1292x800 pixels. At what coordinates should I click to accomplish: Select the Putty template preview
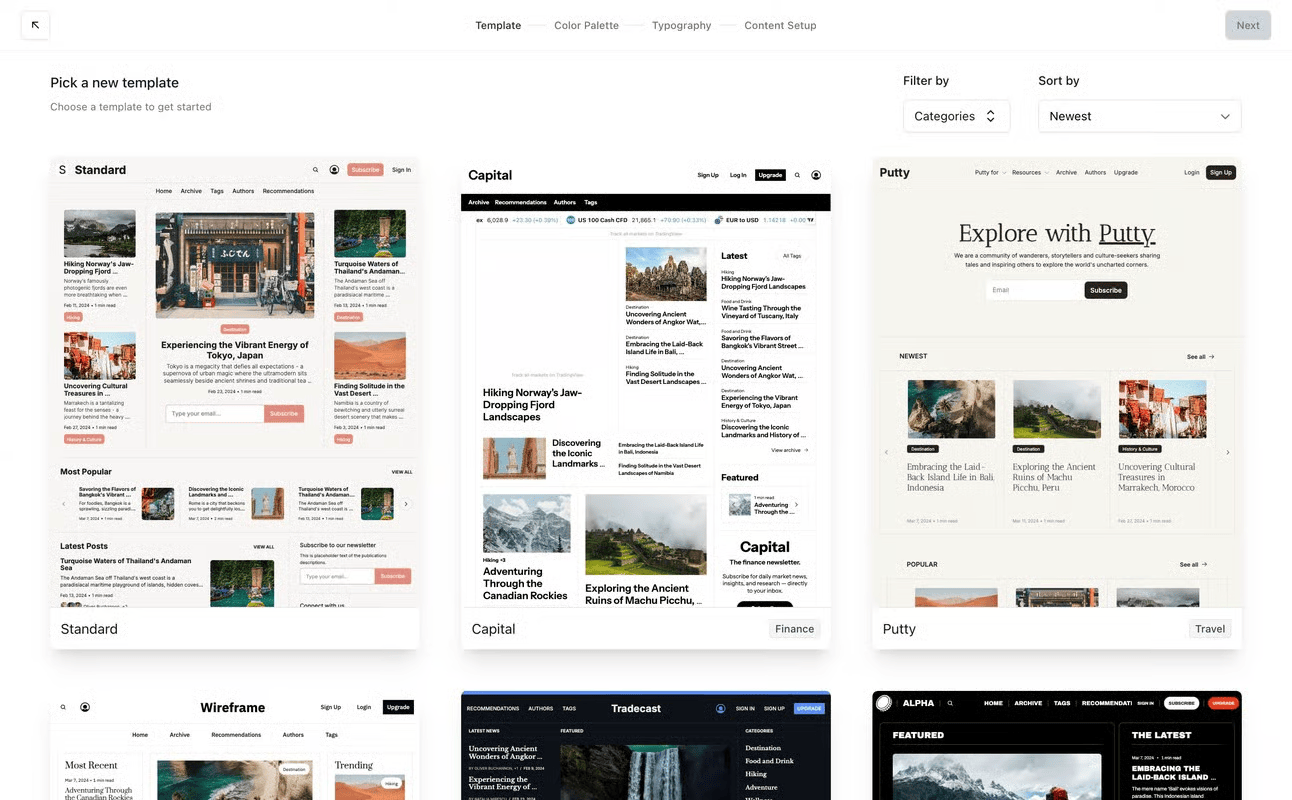pos(1057,382)
